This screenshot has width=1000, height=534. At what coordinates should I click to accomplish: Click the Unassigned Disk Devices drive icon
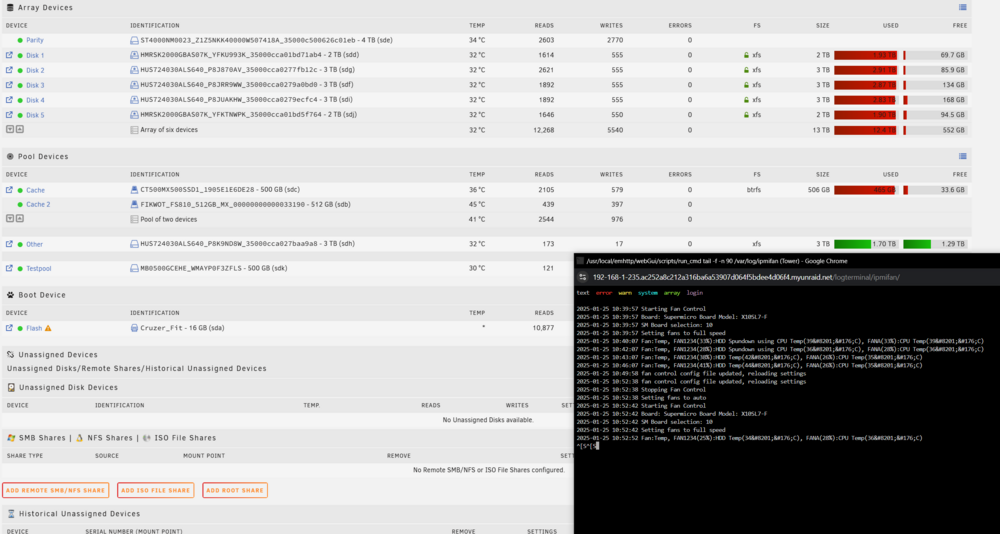11,387
